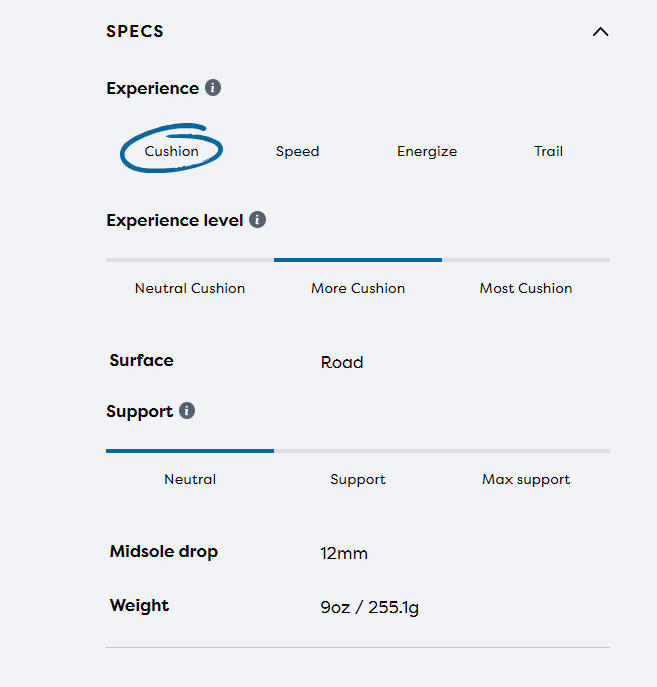The image size is (657, 687).
Task: Click the 12mm midsole drop value
Action: pyautogui.click(x=344, y=553)
